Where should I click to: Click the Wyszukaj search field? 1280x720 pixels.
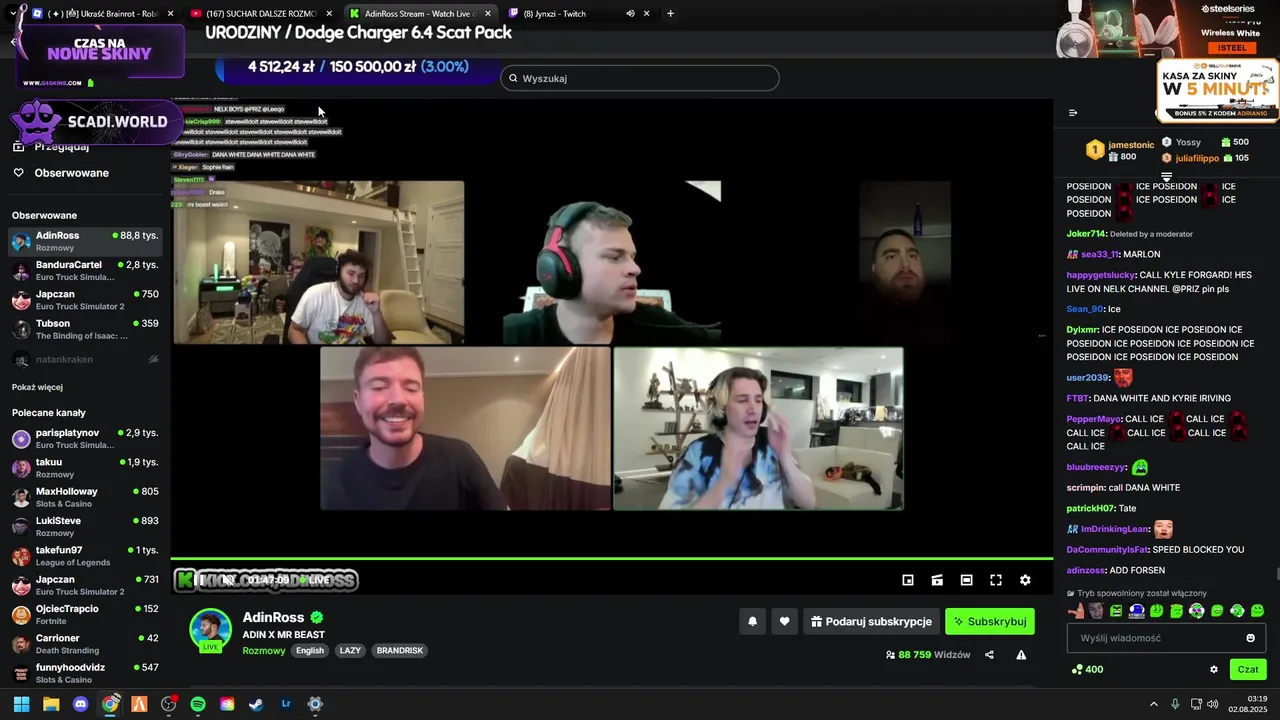(640, 78)
